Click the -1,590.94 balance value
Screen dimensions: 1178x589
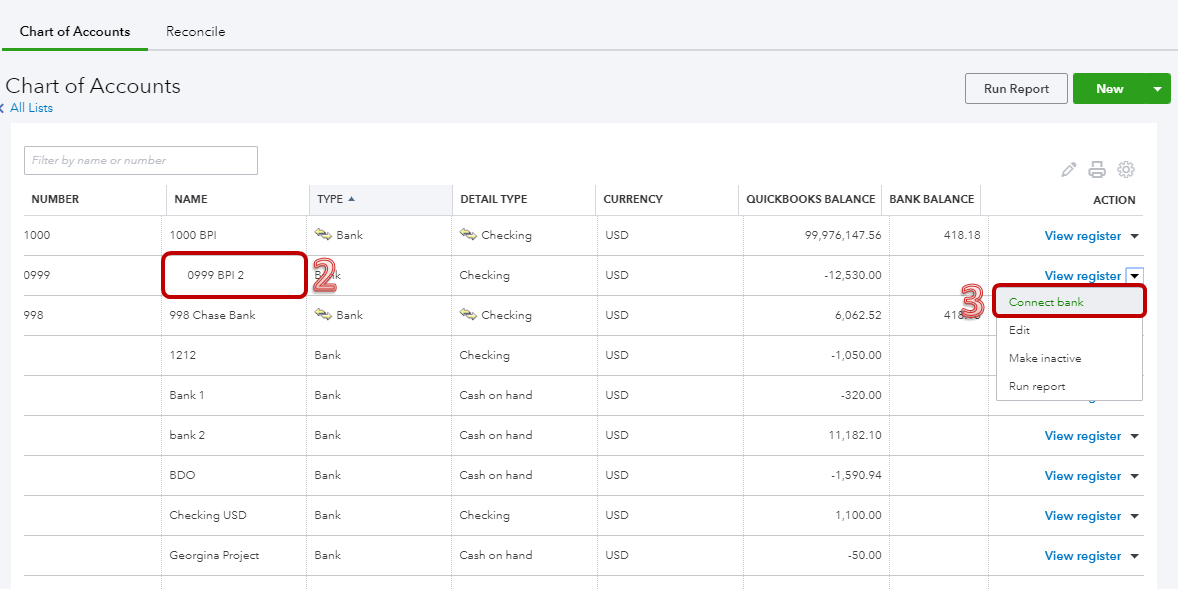(x=856, y=475)
